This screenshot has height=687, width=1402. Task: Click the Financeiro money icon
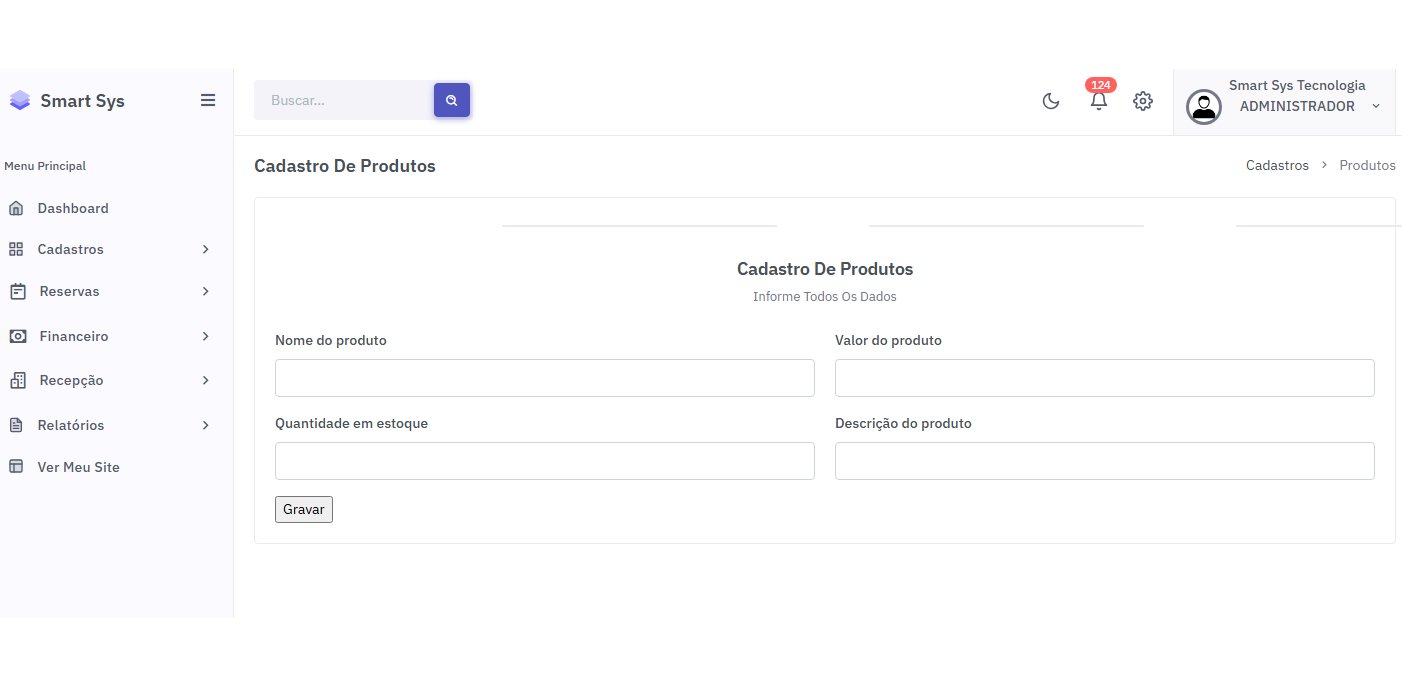point(17,337)
